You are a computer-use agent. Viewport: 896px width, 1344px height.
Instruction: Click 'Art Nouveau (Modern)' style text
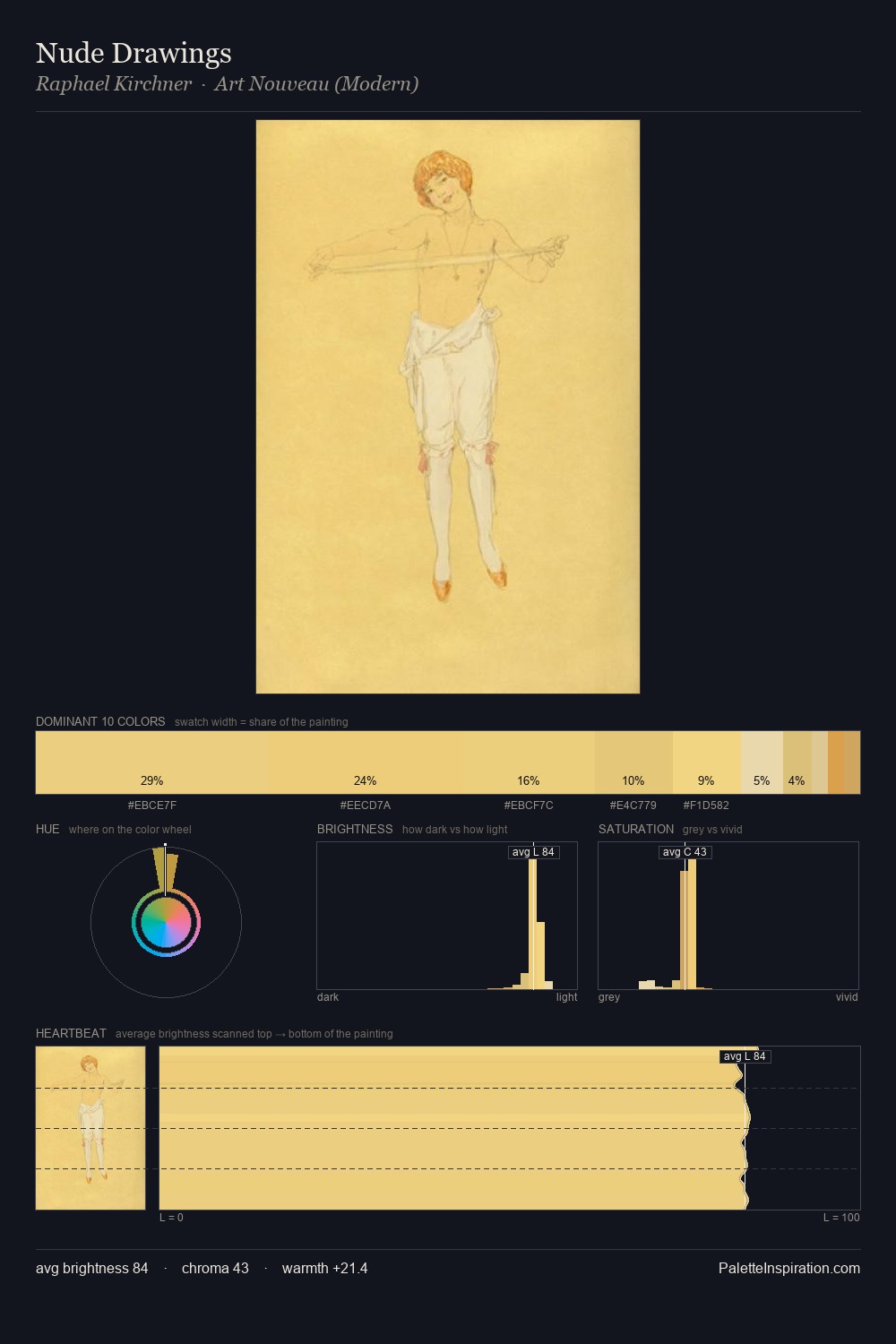coord(316,84)
